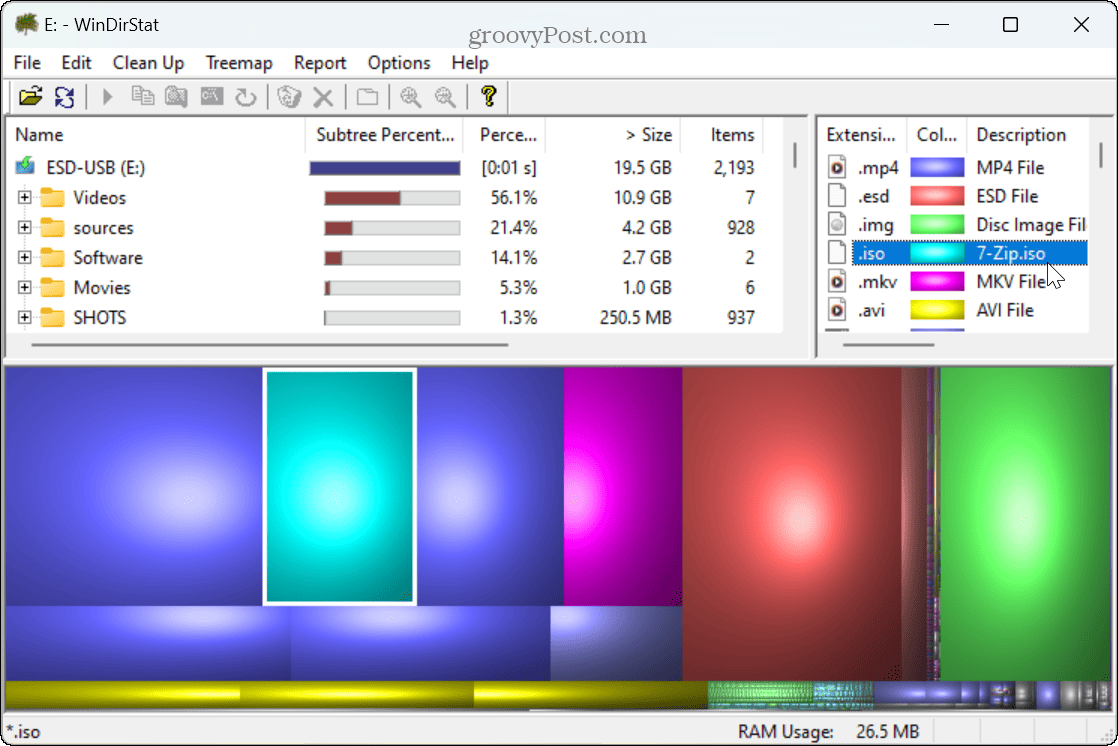The image size is (1118, 746).
Task: Sort by the Size column header
Action: (648, 135)
